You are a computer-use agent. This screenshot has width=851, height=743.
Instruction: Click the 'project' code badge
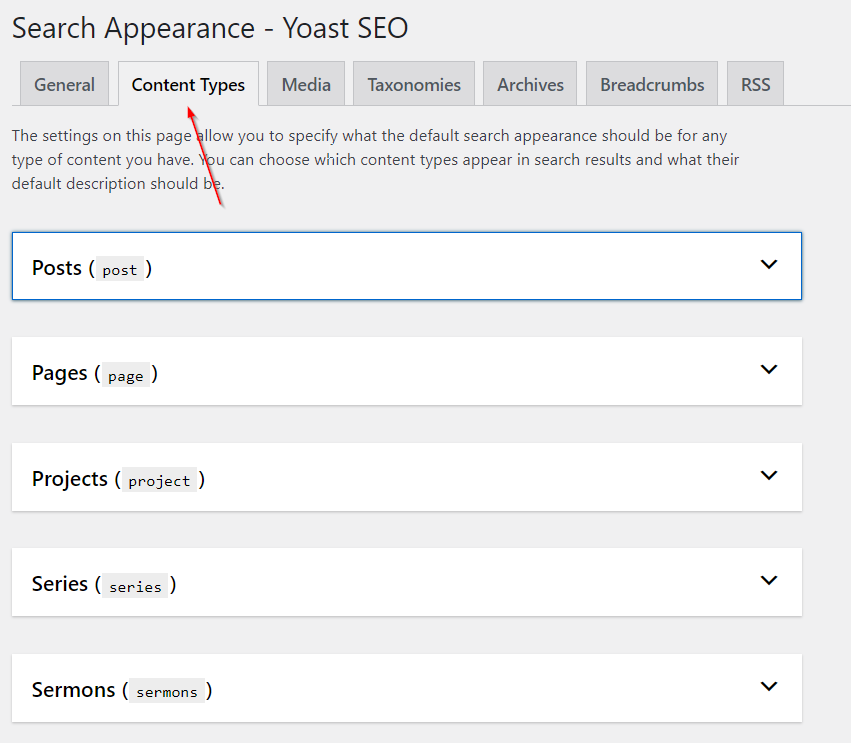(x=159, y=481)
